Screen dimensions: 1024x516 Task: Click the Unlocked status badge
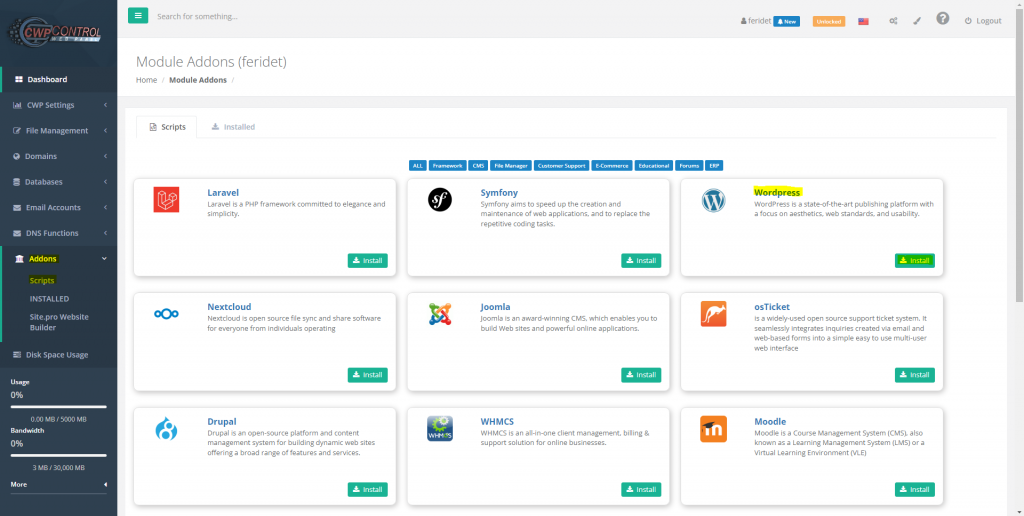tap(829, 21)
